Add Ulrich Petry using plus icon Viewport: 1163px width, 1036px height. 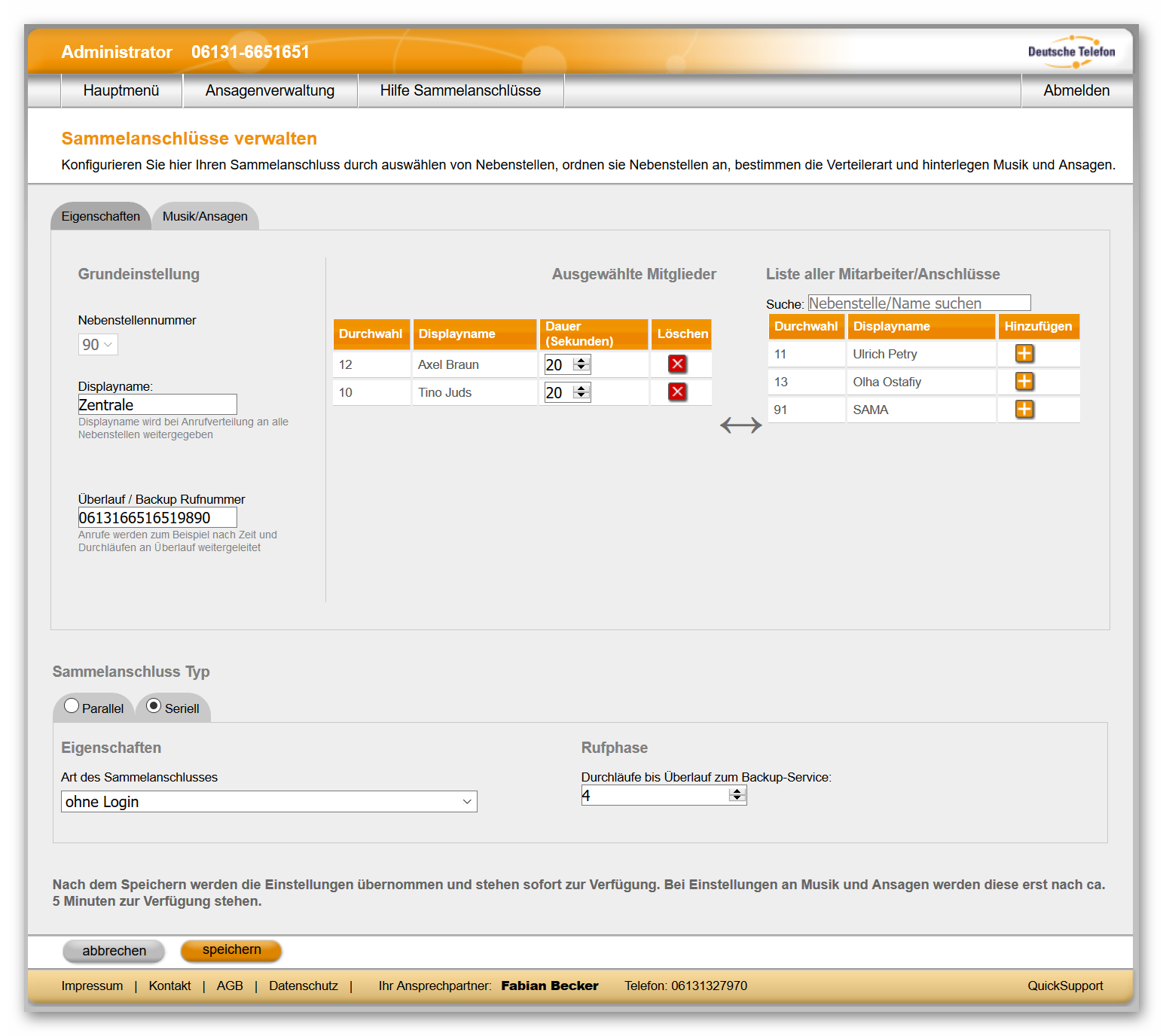click(x=1024, y=354)
